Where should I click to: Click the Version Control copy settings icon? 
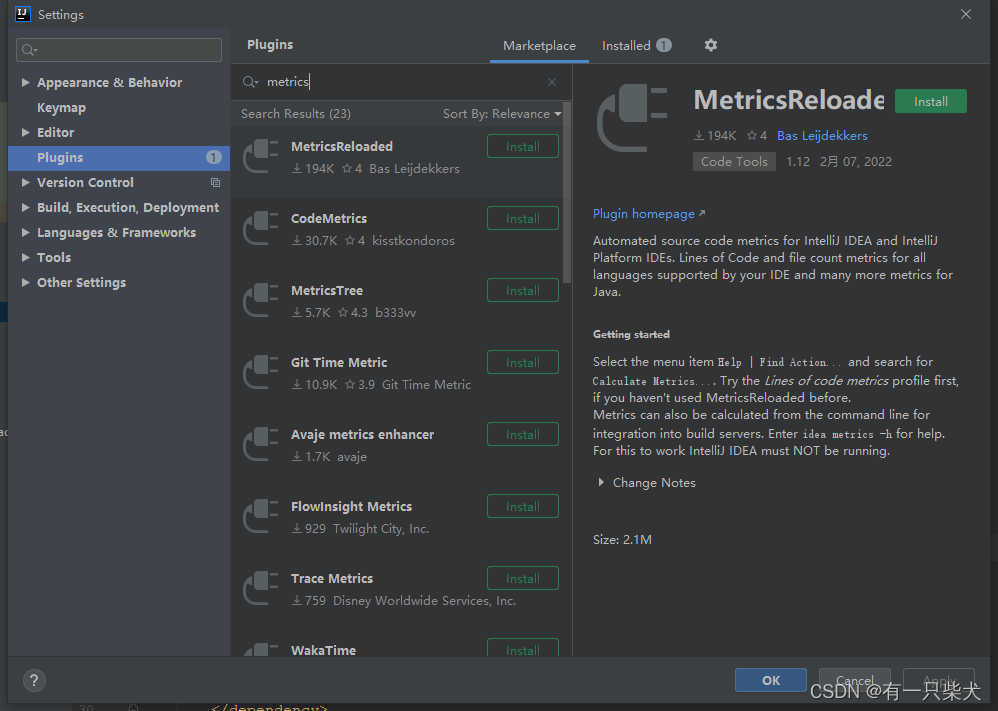(x=215, y=183)
